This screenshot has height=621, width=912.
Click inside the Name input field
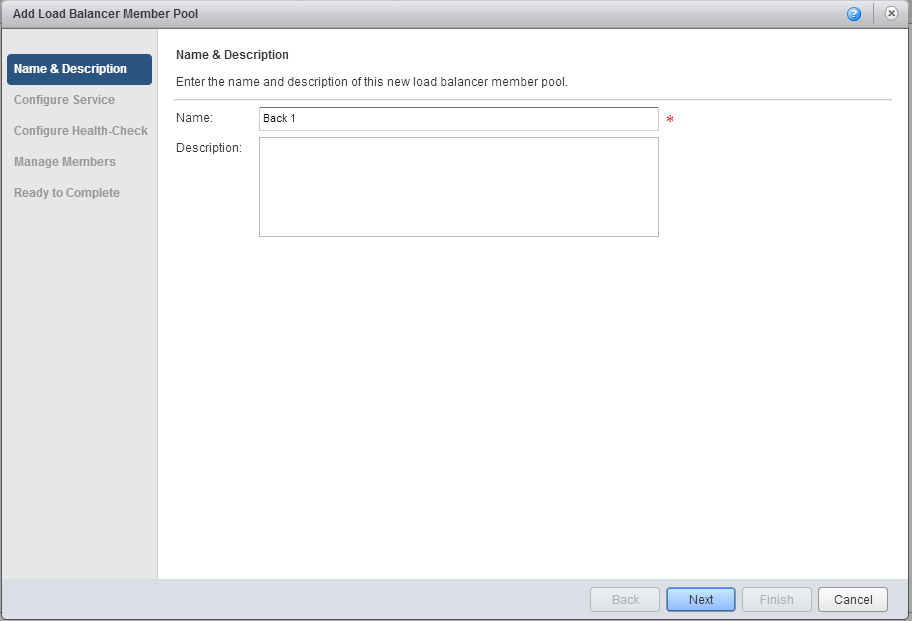click(458, 118)
